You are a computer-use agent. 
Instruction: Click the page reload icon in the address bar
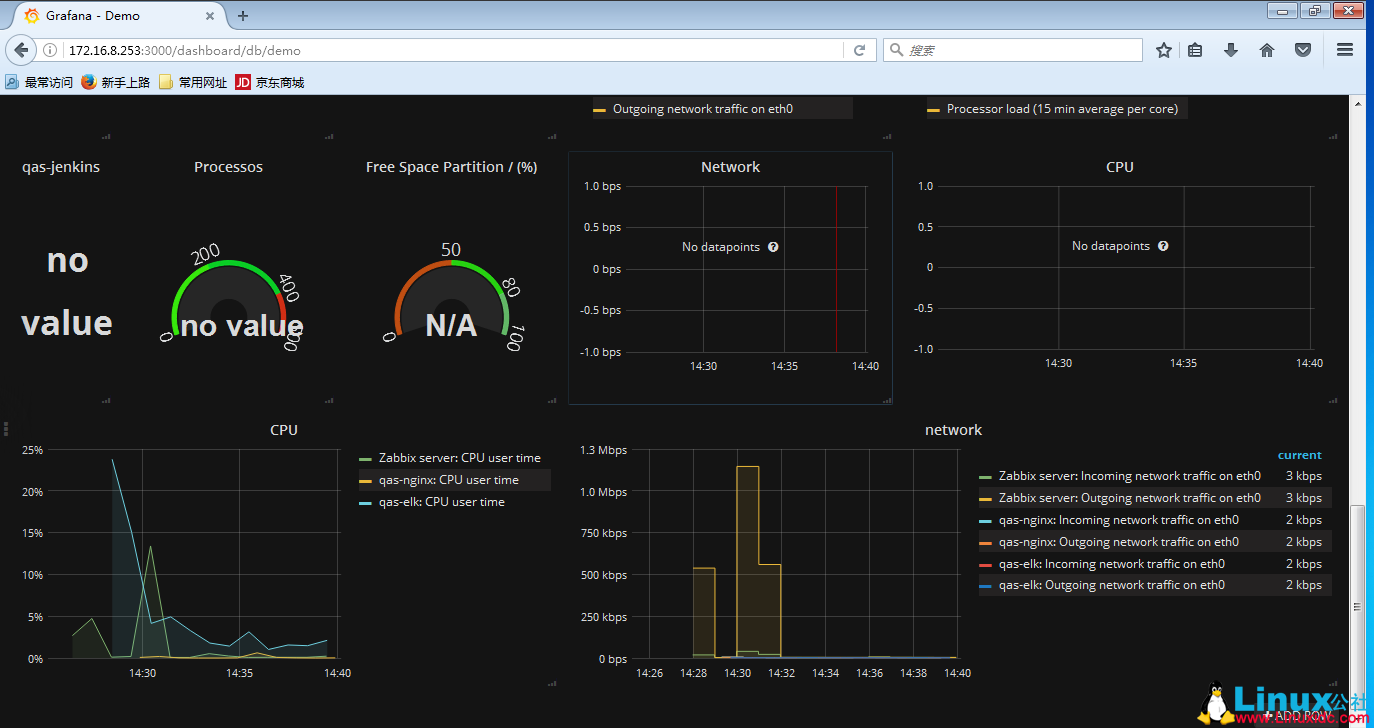click(x=859, y=49)
